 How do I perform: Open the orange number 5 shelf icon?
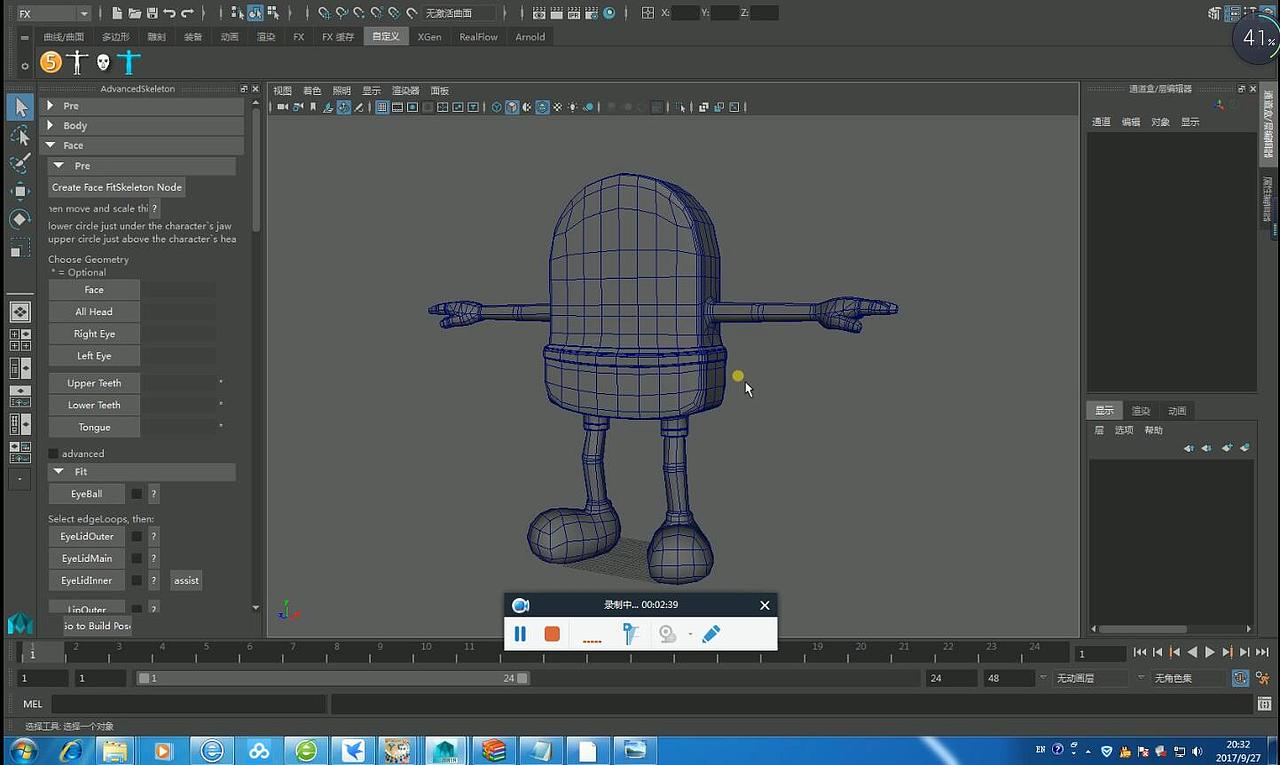point(51,63)
